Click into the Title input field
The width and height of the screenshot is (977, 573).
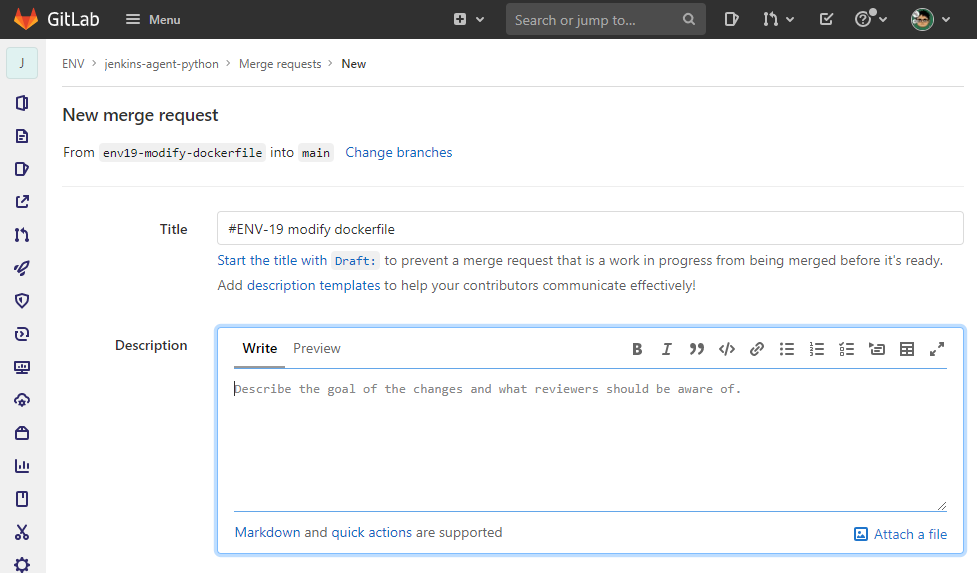(x=590, y=229)
